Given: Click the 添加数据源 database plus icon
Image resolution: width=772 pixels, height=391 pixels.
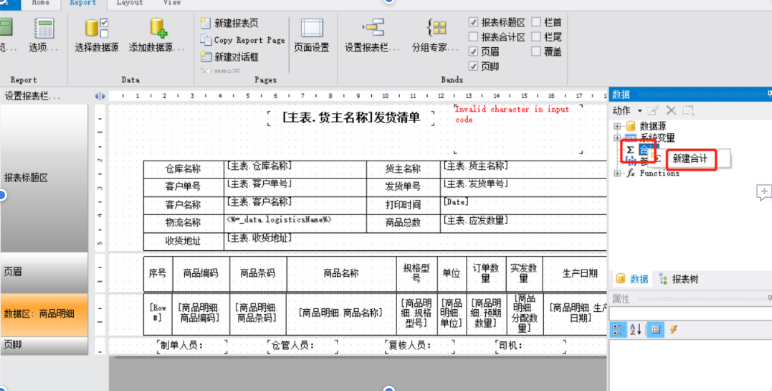Looking at the screenshot, I should pyautogui.click(x=159, y=28).
